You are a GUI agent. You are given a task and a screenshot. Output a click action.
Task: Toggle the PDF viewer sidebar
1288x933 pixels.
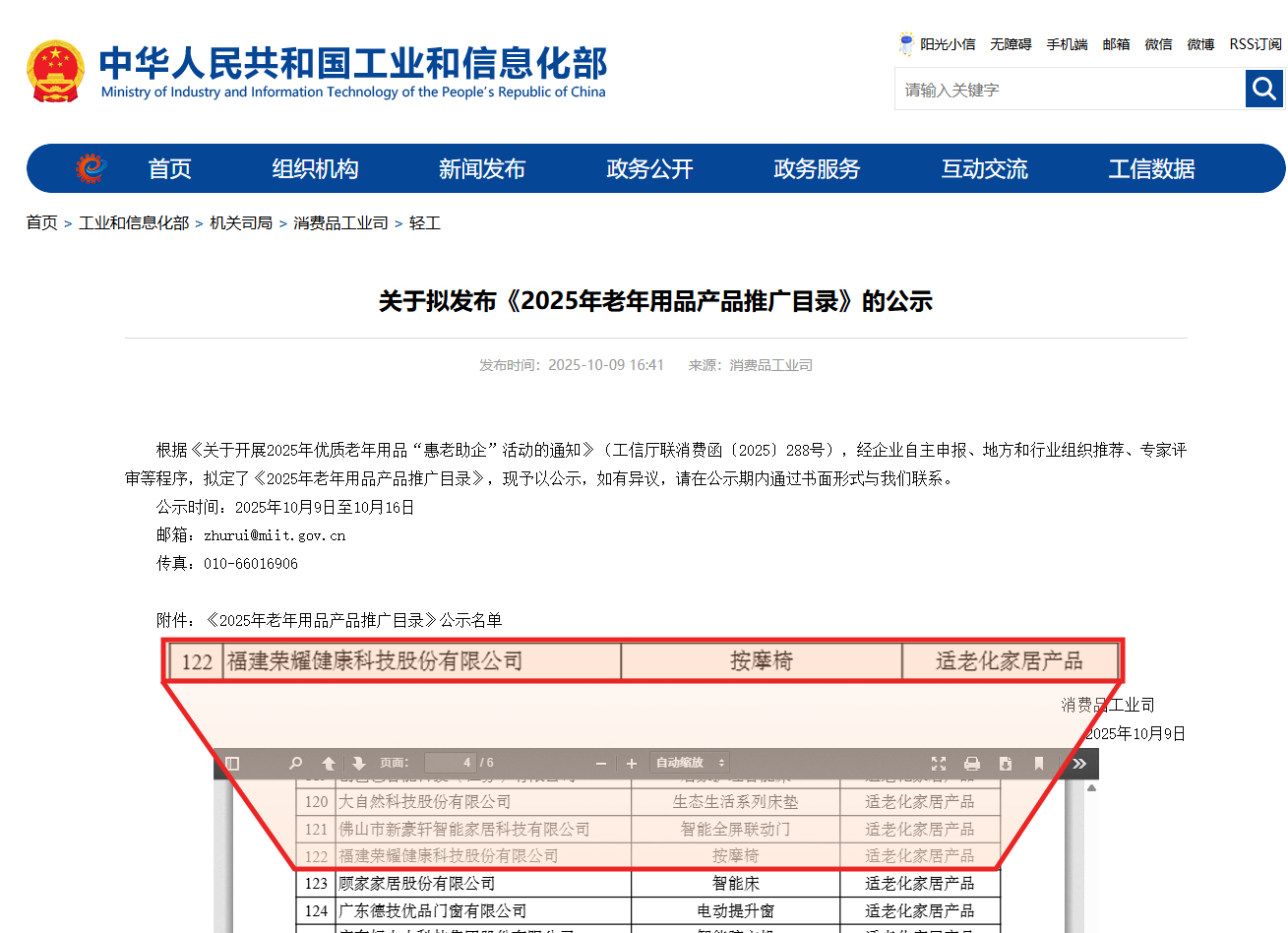(233, 763)
